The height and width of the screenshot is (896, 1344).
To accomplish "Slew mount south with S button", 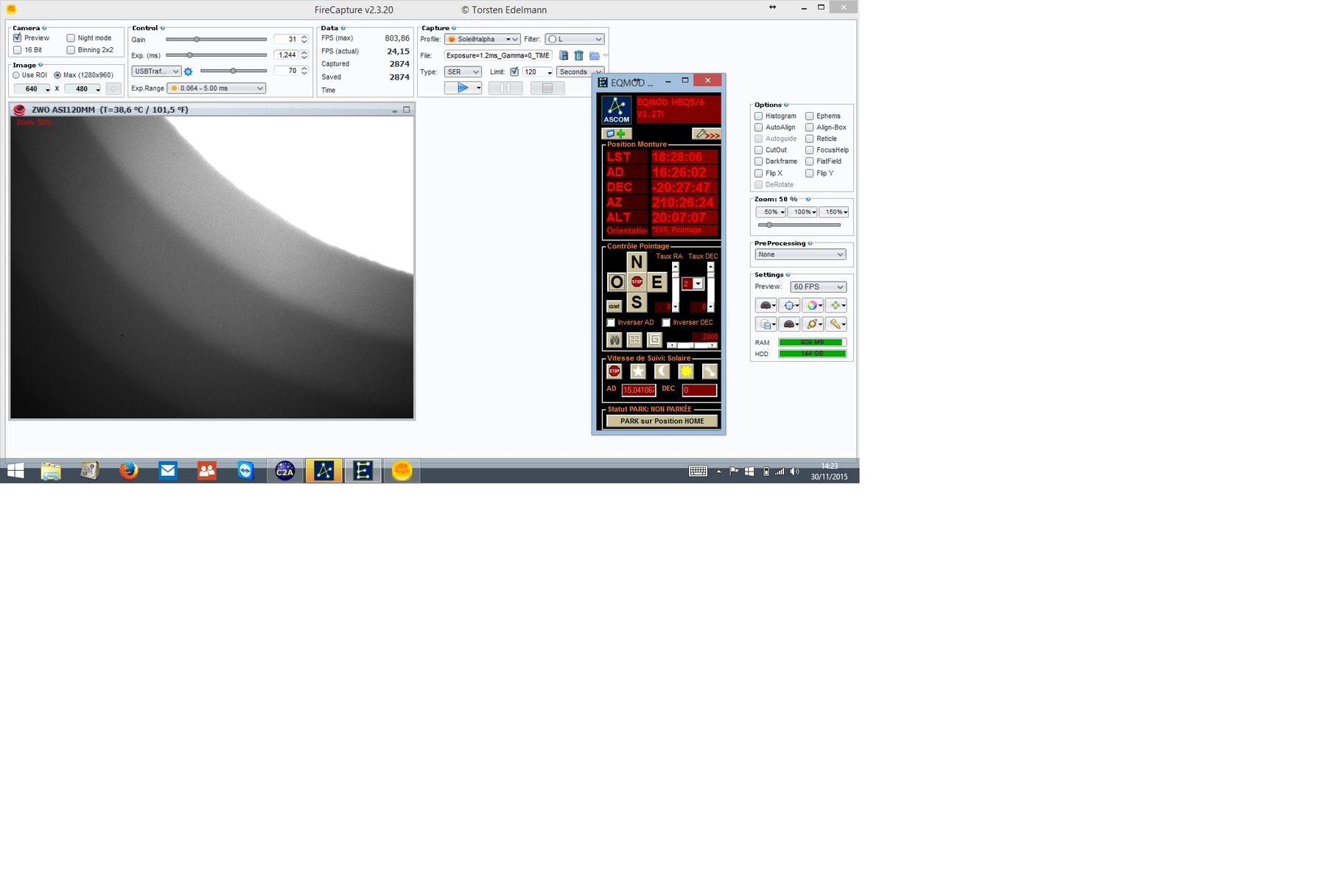I will tap(637, 302).
